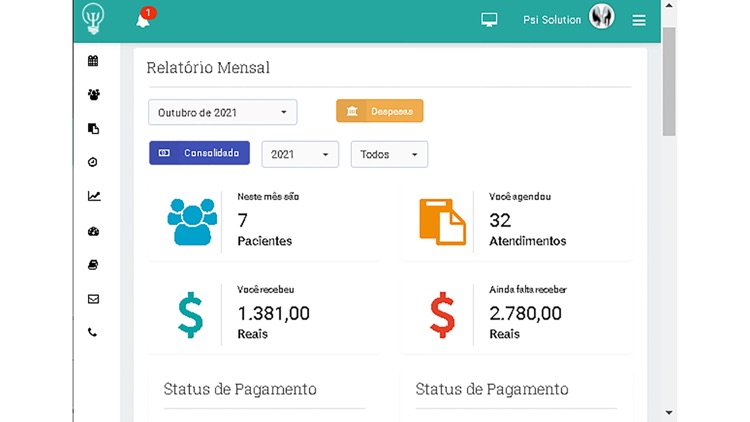Viewport: 750px width, 422px height.
Task: Click the Você recebeu label
Action: click(266, 289)
